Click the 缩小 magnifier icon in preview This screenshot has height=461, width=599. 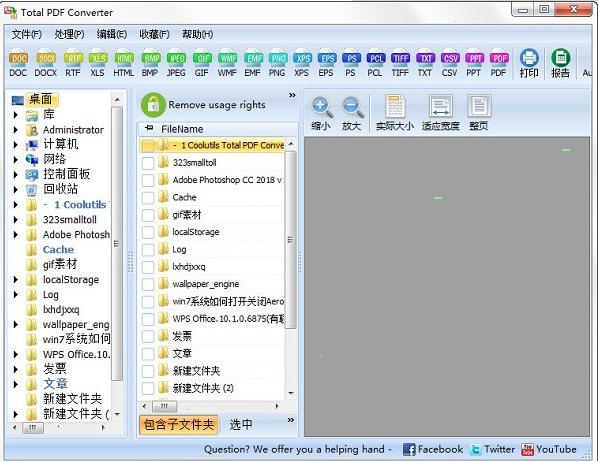point(321,107)
